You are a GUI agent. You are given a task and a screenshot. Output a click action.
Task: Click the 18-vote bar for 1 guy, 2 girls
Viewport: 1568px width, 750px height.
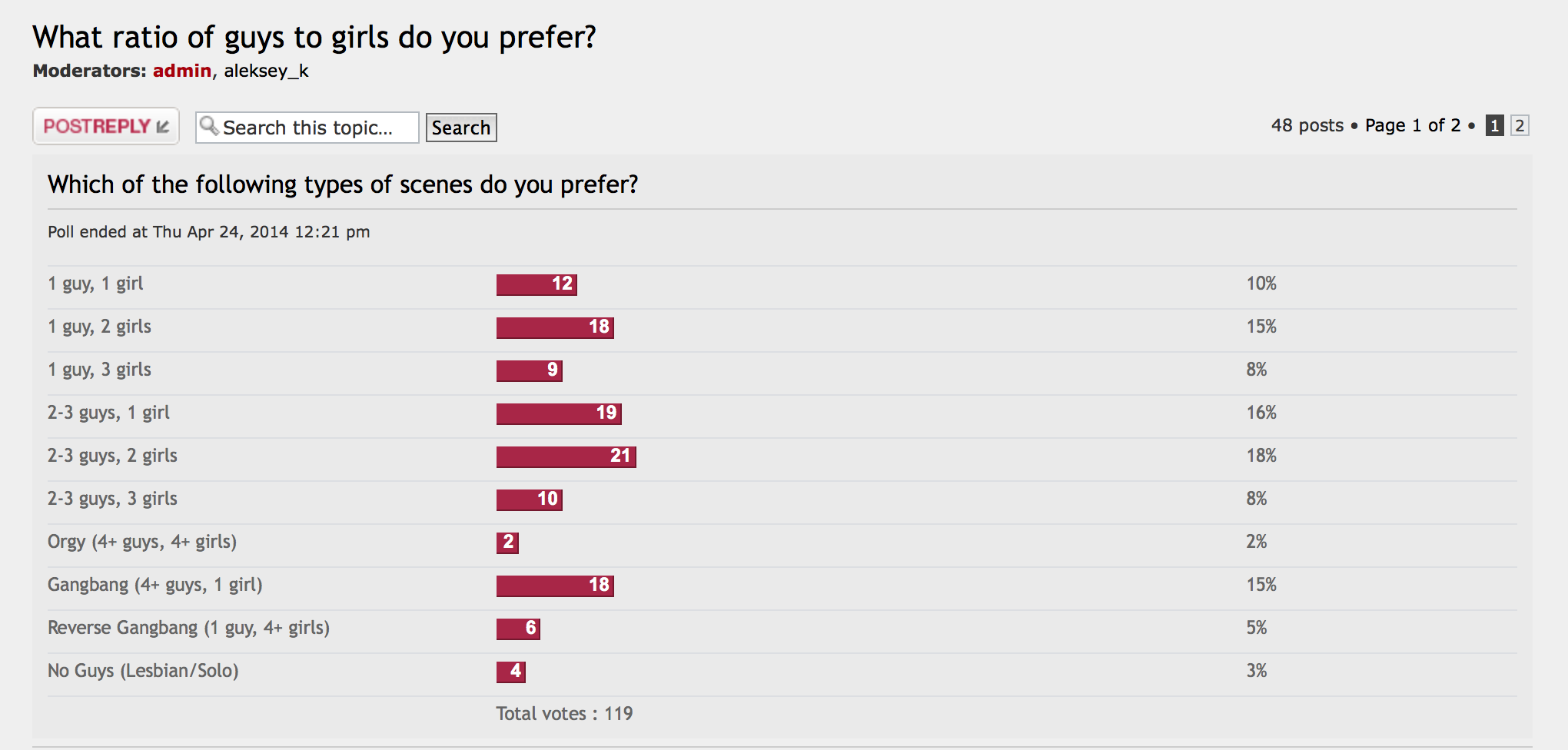555,327
